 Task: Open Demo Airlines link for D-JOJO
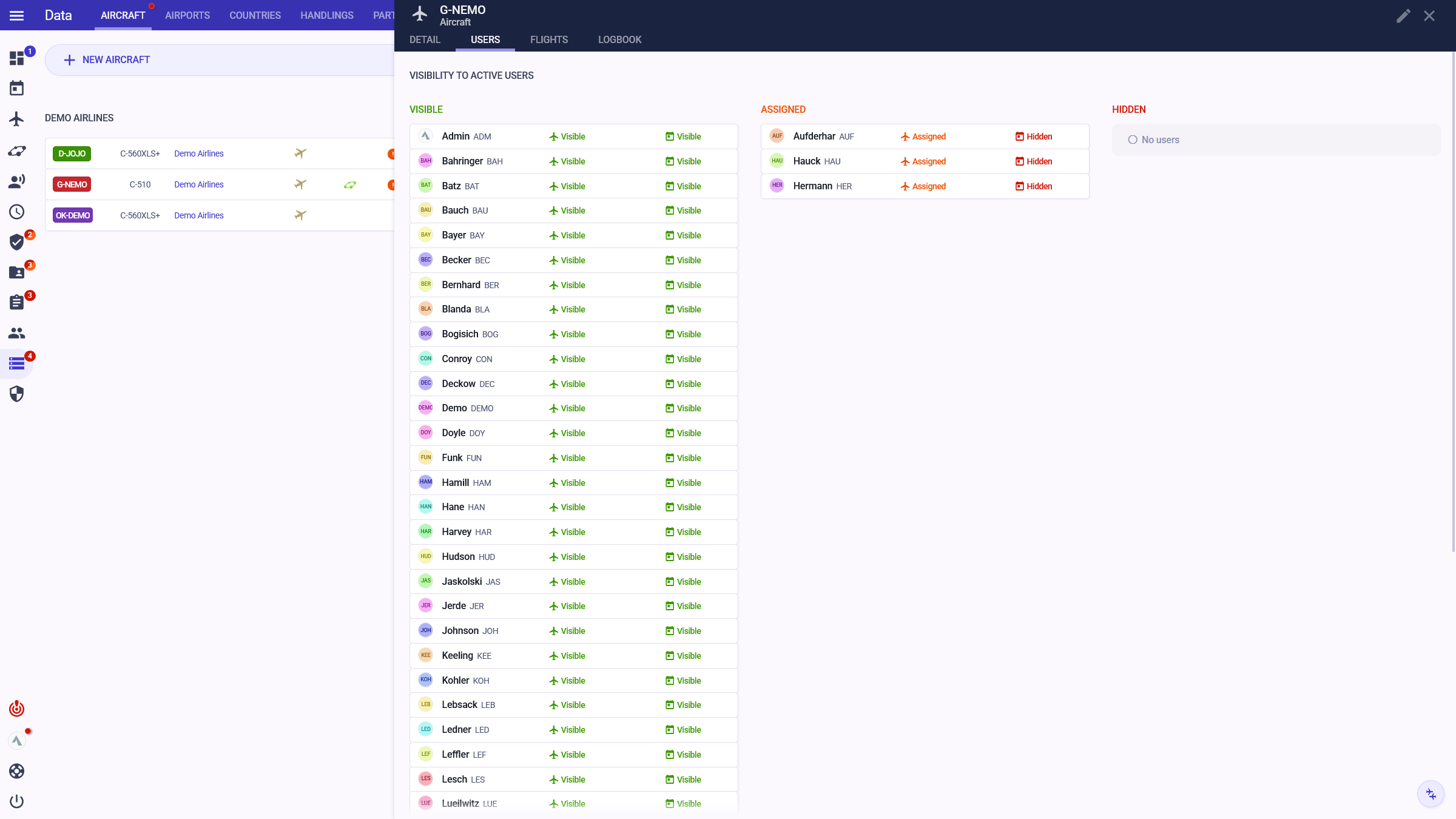pos(198,153)
